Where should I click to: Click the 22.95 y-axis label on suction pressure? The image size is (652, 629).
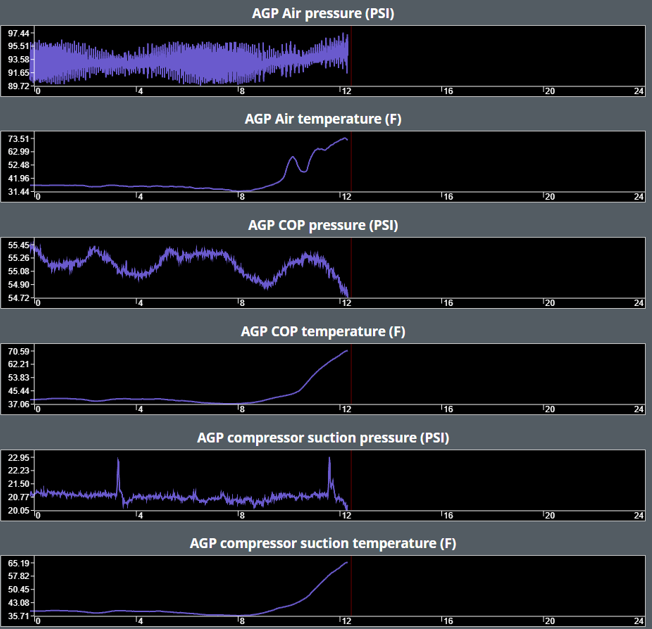(18, 457)
